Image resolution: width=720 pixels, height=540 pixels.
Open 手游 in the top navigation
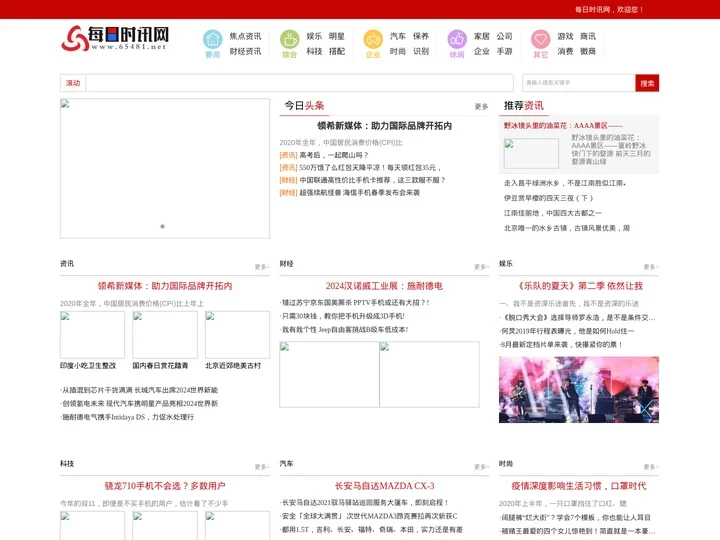504,51
